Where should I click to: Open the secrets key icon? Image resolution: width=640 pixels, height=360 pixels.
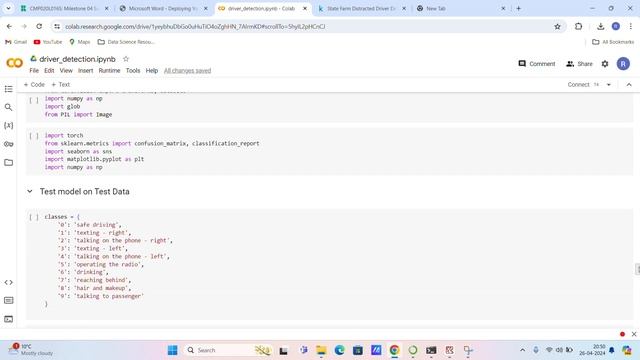[9, 144]
